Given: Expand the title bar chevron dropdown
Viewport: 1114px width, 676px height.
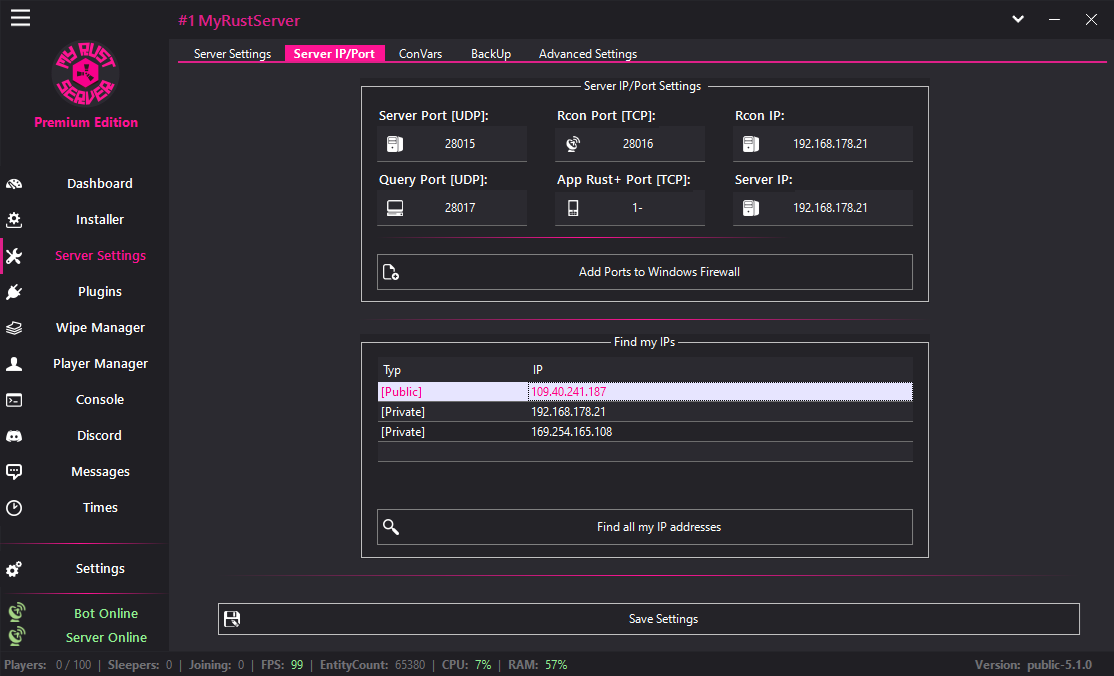Looking at the screenshot, I should click(x=1018, y=19).
